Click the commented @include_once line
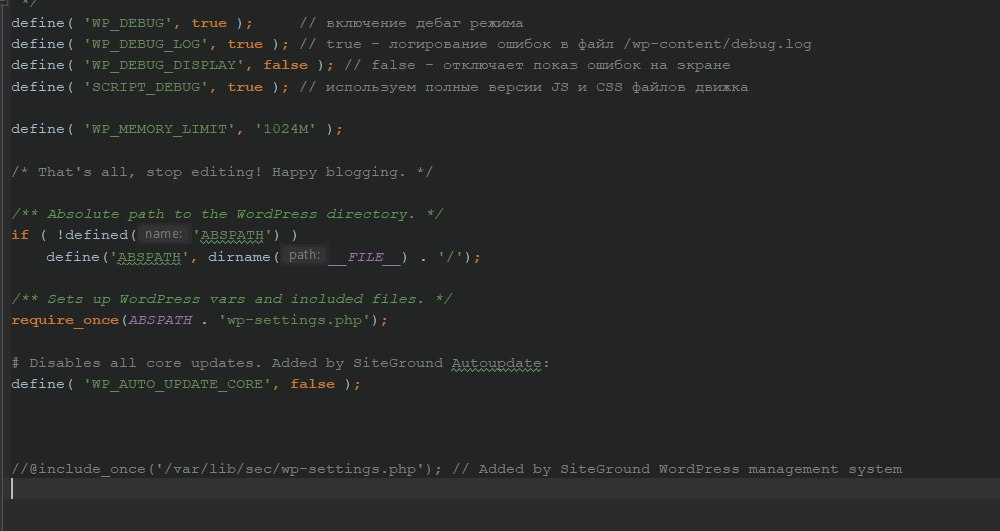The width and height of the screenshot is (1000, 531). click(457, 469)
